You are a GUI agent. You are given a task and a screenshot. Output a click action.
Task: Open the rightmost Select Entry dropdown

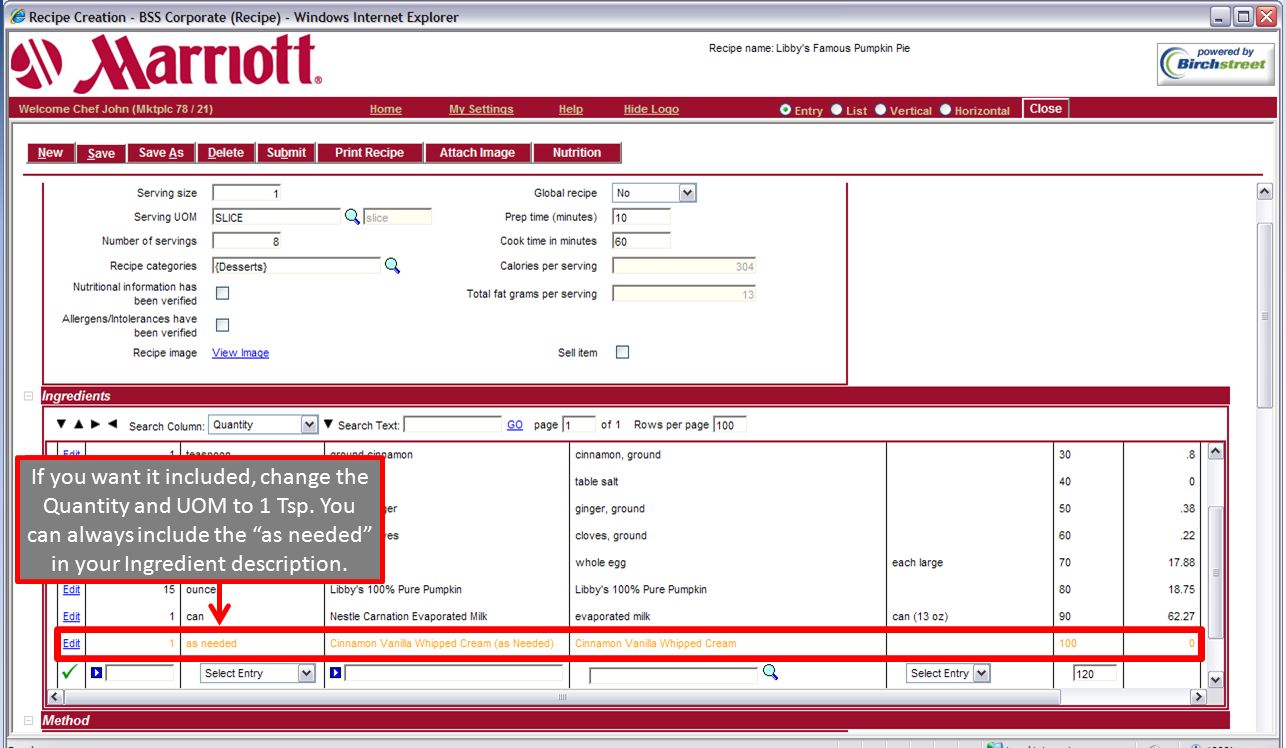click(x=948, y=674)
